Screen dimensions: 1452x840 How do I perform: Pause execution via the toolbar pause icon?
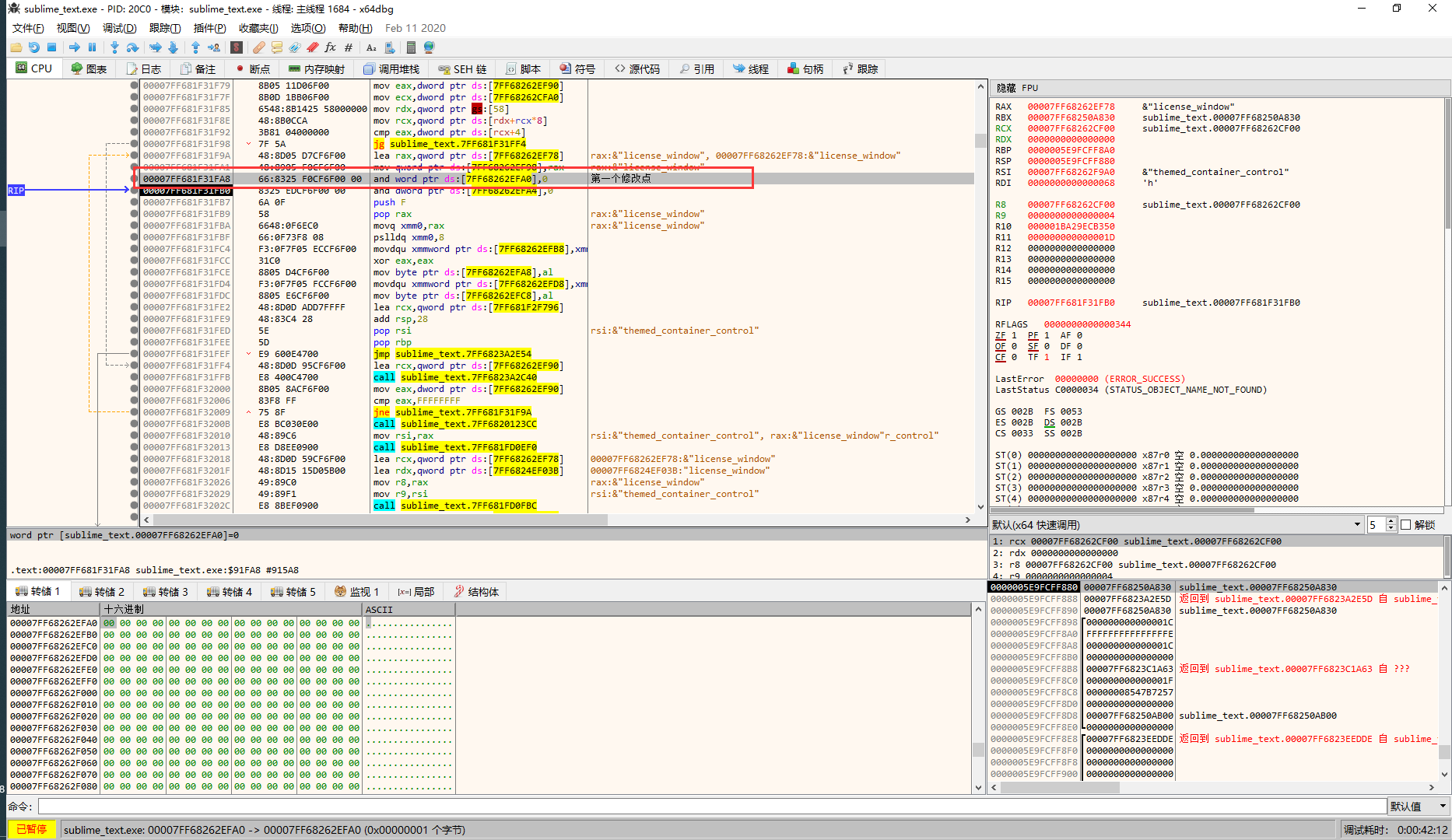(x=93, y=47)
